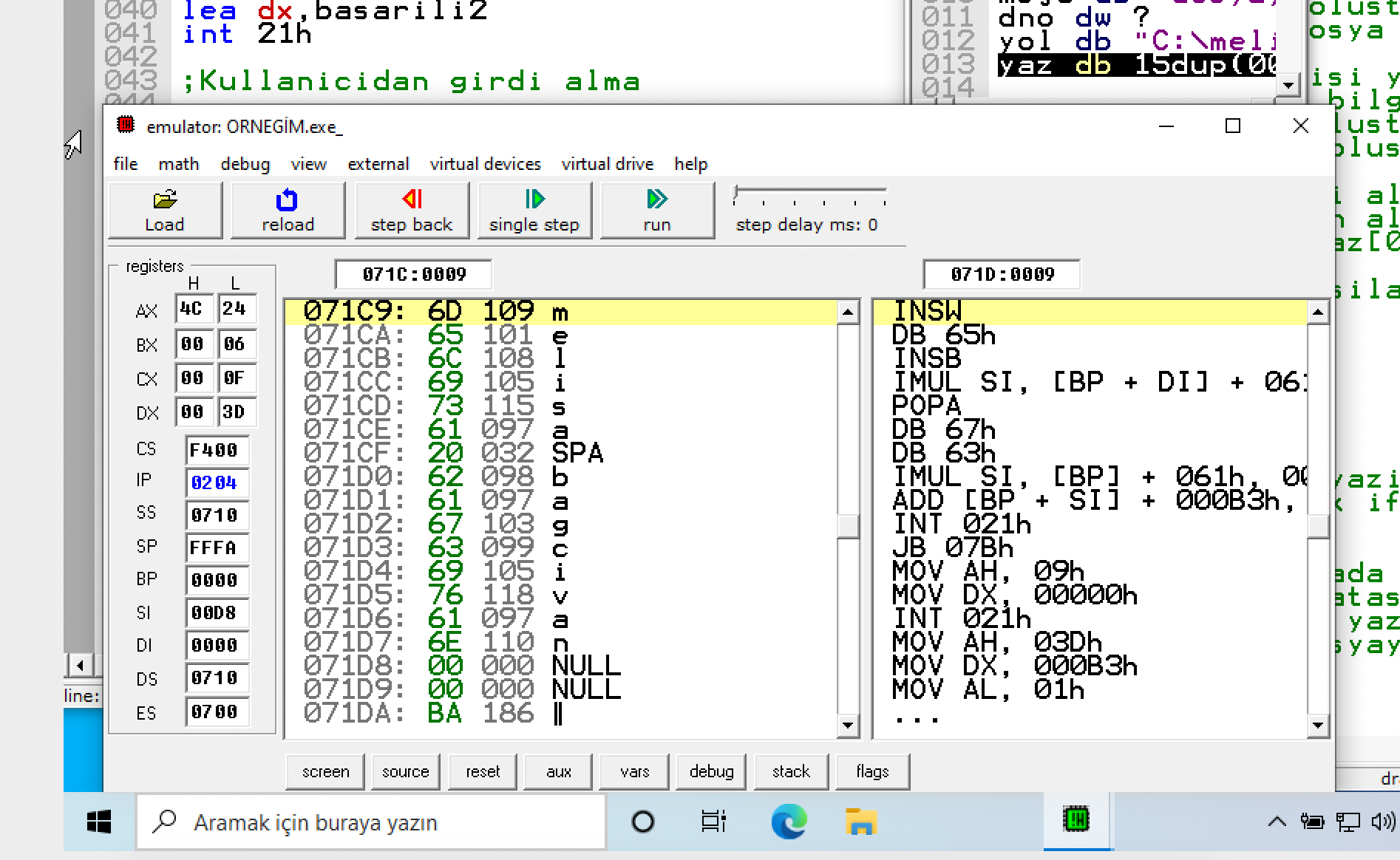Reset the emulator

point(482,771)
